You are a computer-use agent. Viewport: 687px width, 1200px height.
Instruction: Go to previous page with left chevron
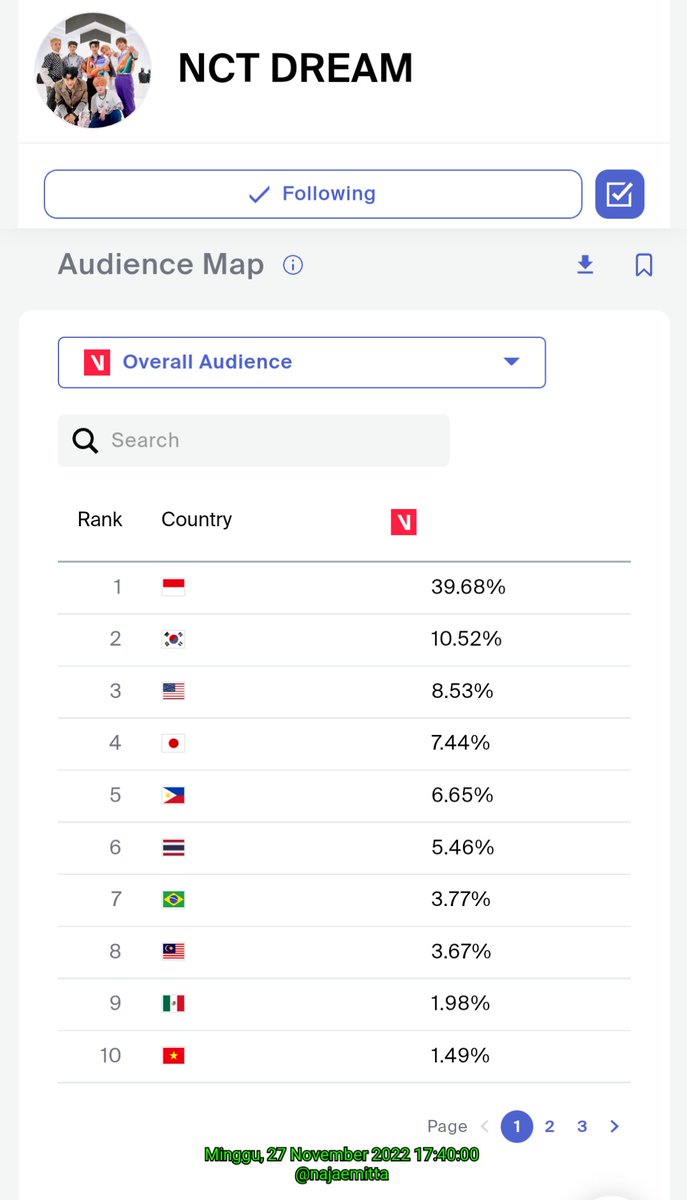[x=485, y=1126]
